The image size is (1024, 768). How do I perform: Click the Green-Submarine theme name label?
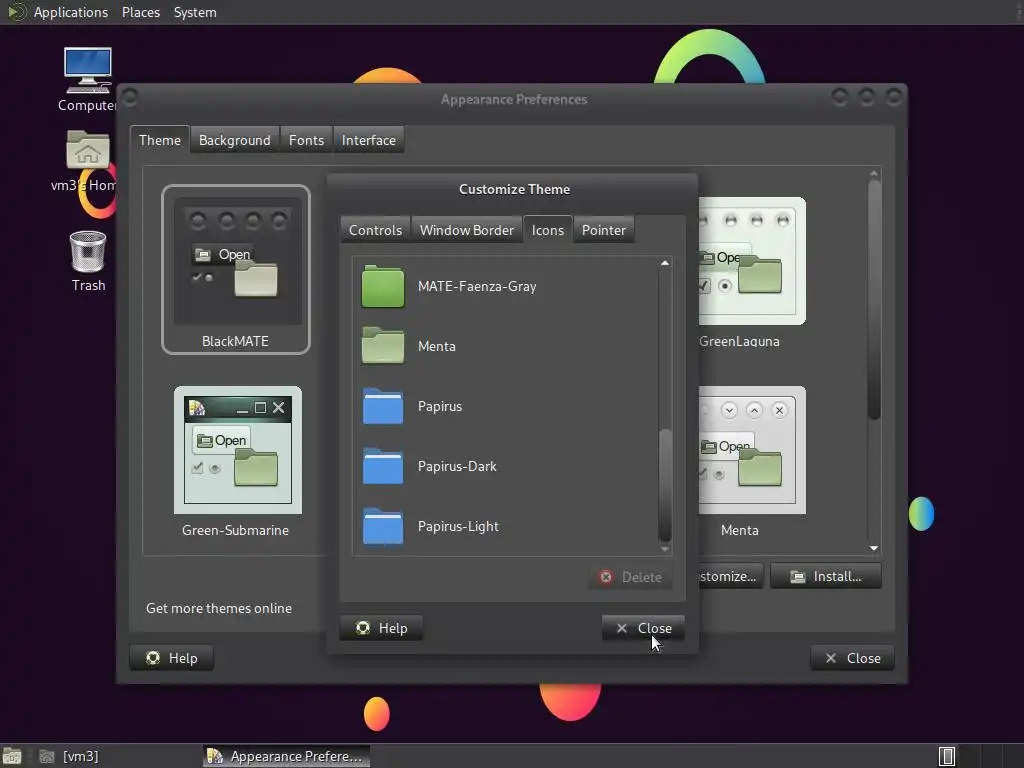pyautogui.click(x=235, y=530)
